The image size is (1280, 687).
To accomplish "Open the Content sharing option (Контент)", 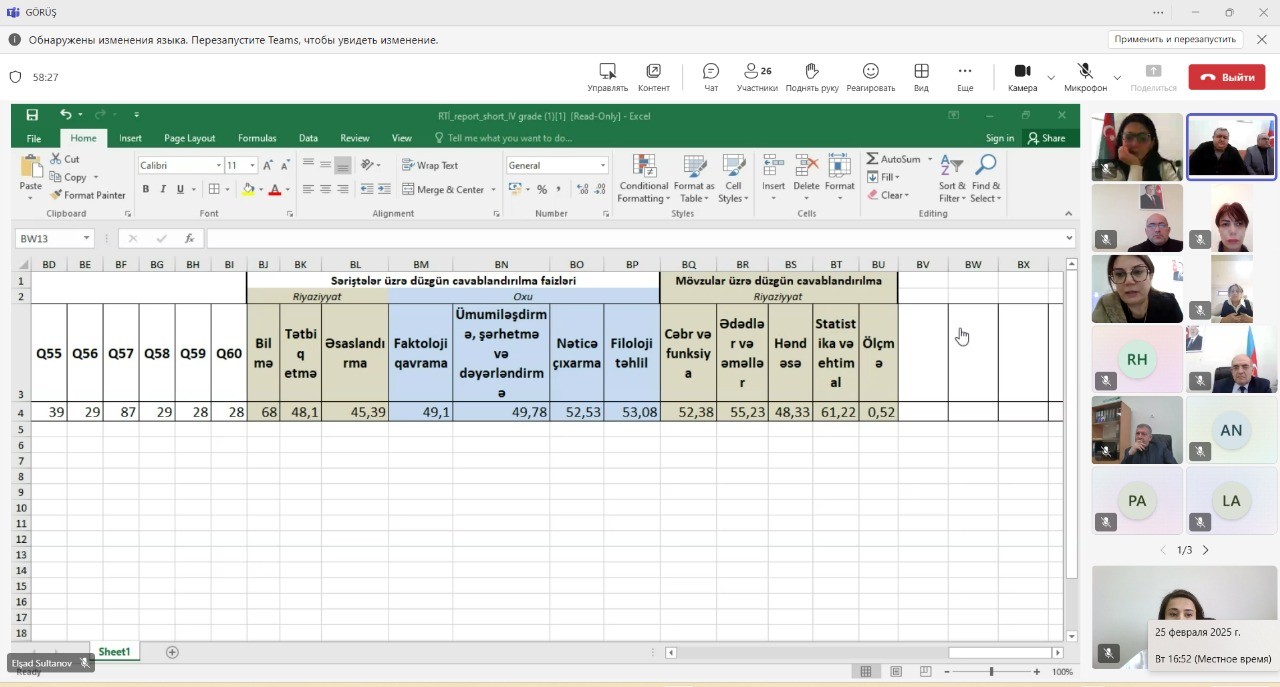I will pos(653,76).
